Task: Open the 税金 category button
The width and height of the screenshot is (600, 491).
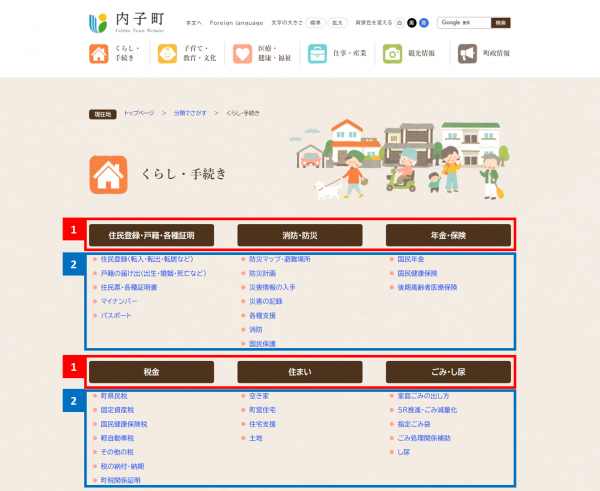Action: pos(152,372)
